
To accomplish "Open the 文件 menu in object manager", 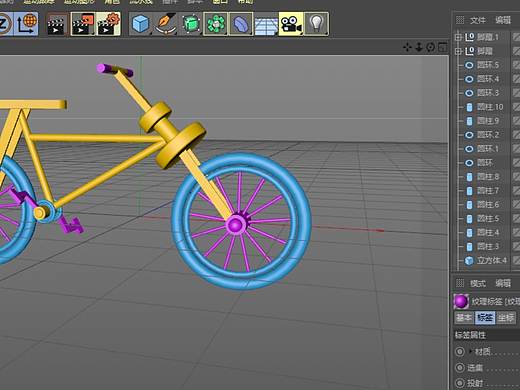I will pos(478,20).
